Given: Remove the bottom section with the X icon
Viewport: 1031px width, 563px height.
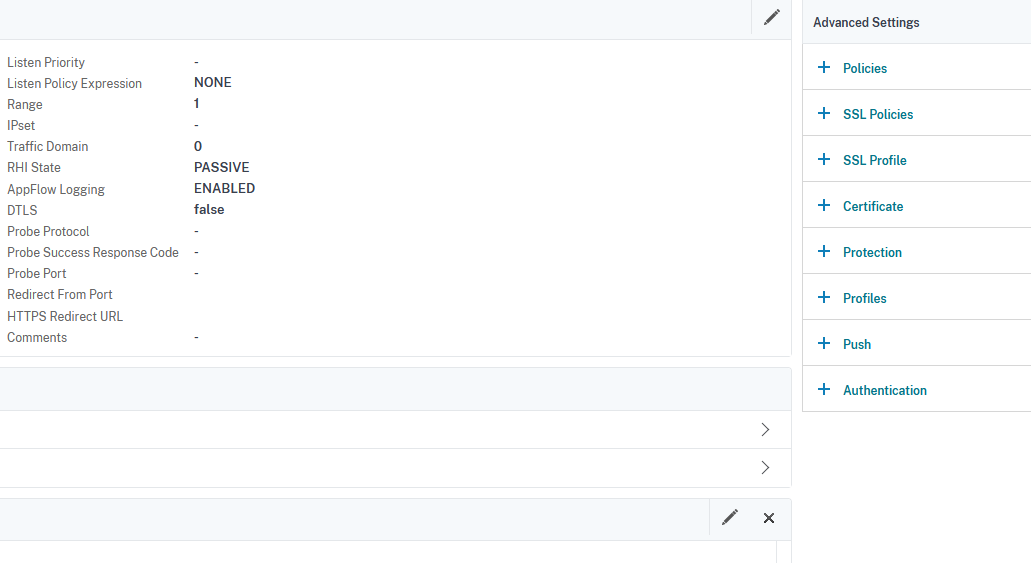Looking at the screenshot, I should click(x=769, y=518).
